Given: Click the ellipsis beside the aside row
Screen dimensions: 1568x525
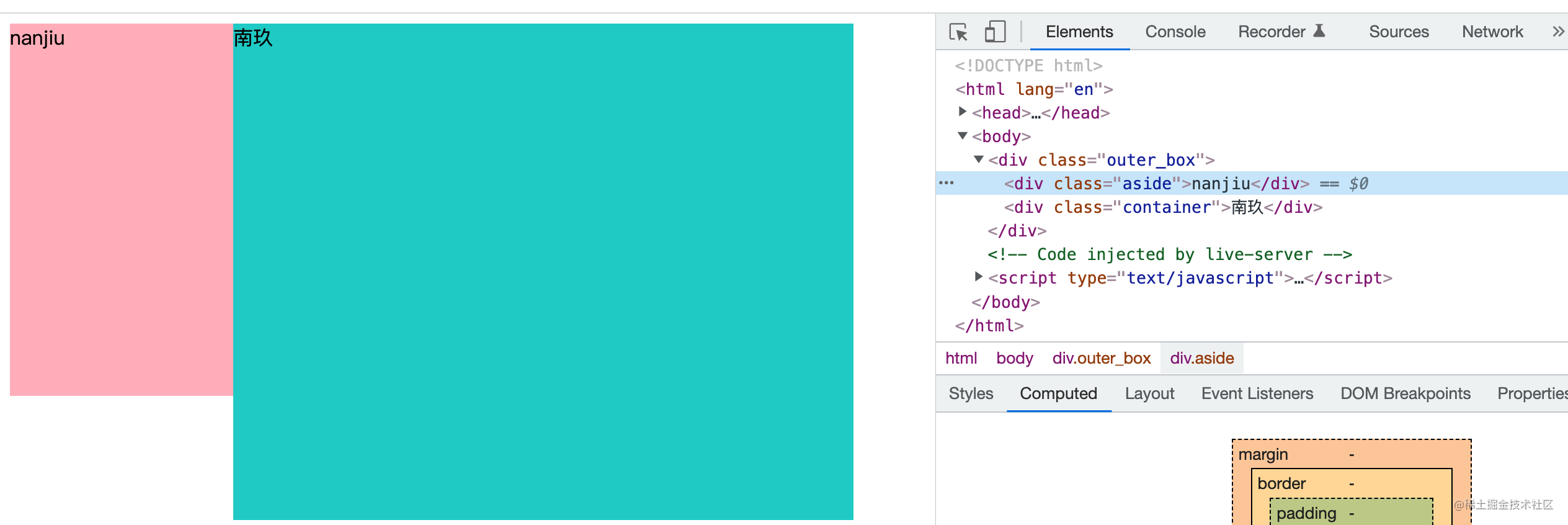Looking at the screenshot, I should pyautogui.click(x=947, y=183).
